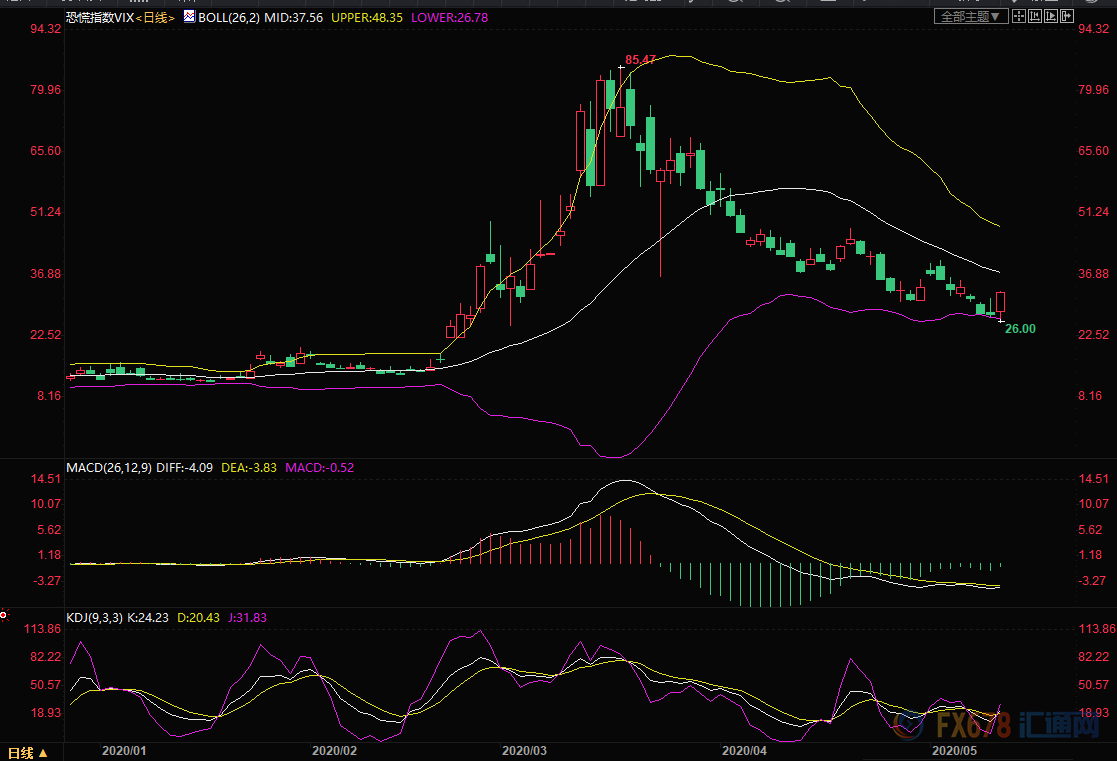The image size is (1117, 761).
Task: Open the 全部主题 theme dropdown
Action: (969, 17)
